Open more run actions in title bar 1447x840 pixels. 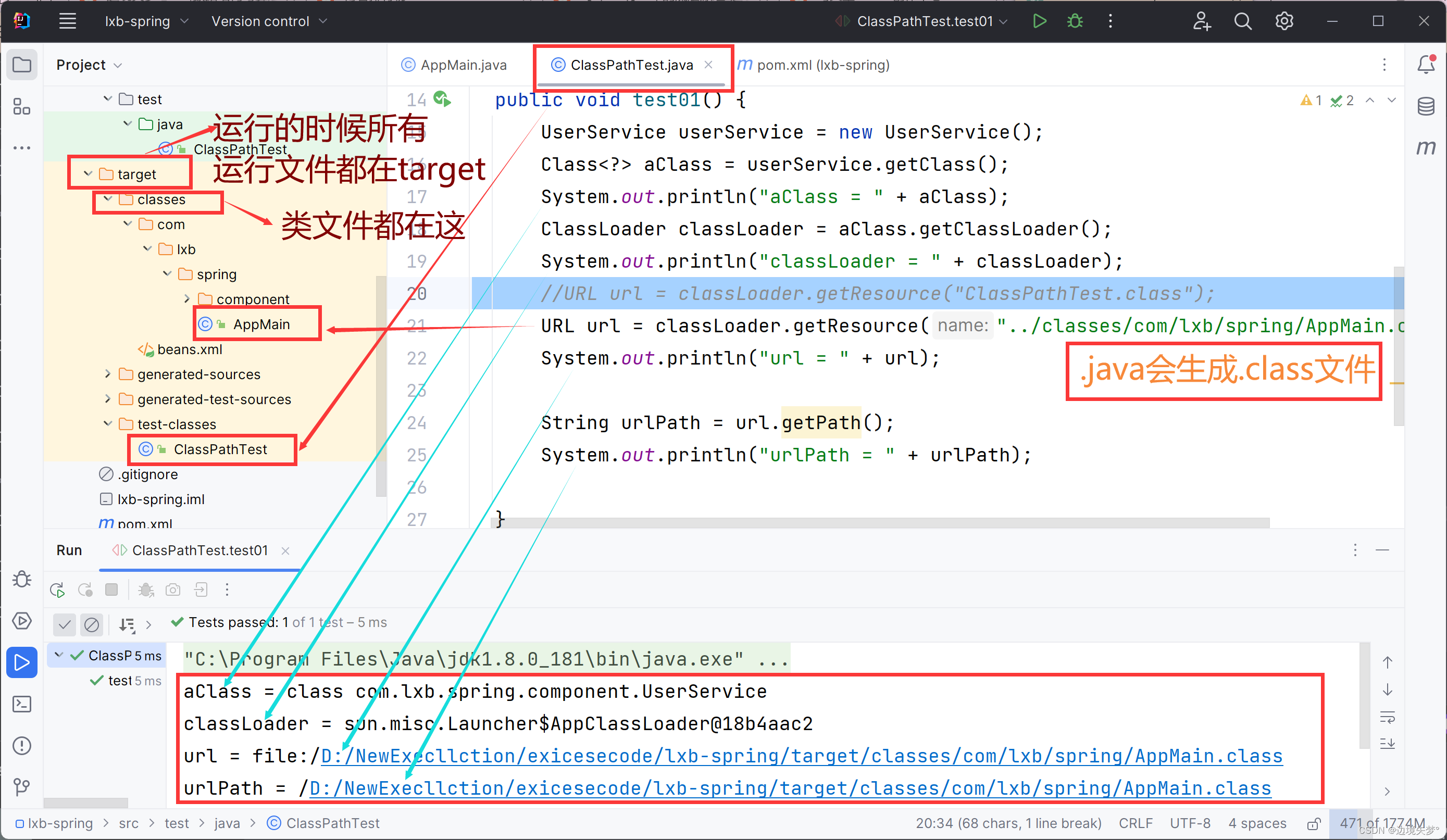1111,21
